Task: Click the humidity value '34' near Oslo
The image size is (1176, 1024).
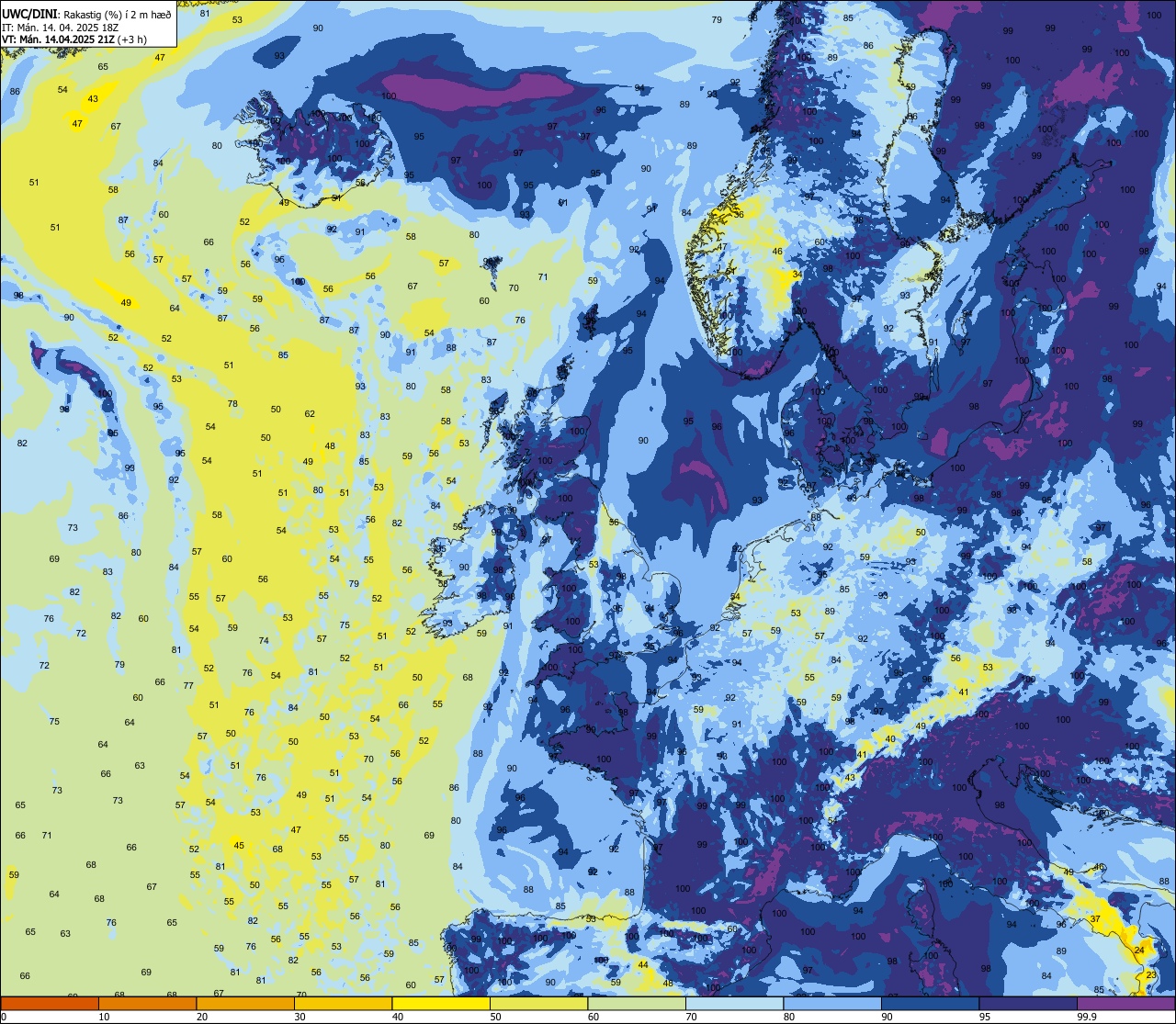Action: tap(796, 275)
